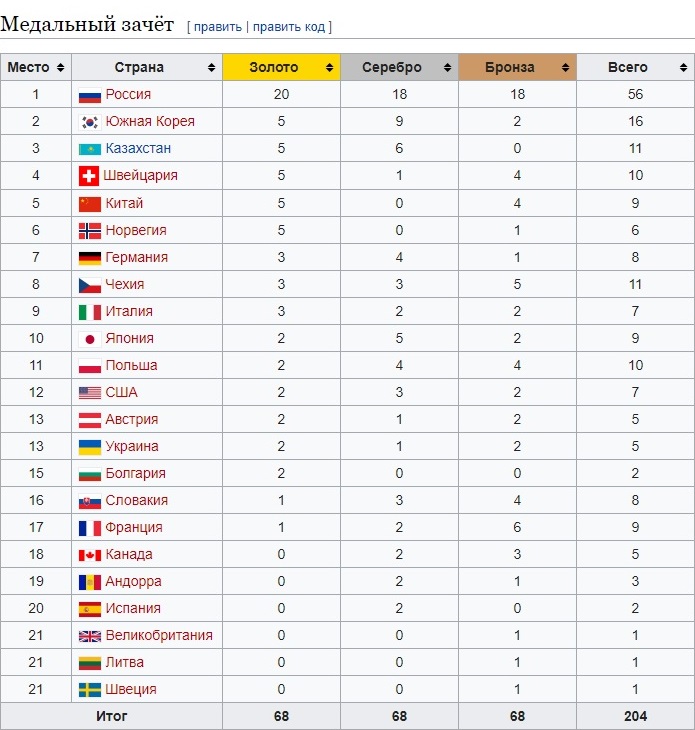695x730 pixels.
Task: Click the Norway flag icon
Action: pyautogui.click(x=90, y=230)
